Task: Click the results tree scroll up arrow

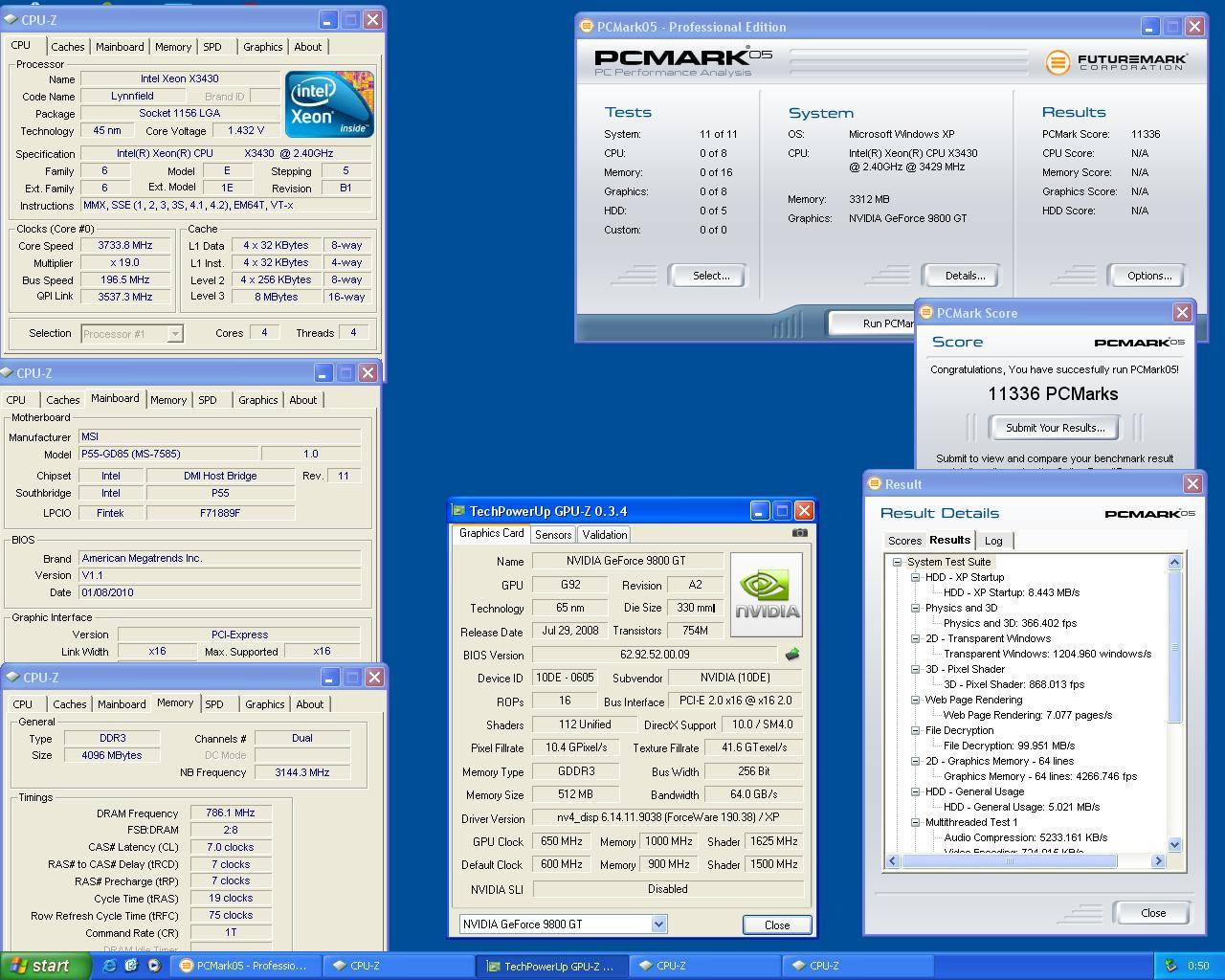Action: [1175, 563]
